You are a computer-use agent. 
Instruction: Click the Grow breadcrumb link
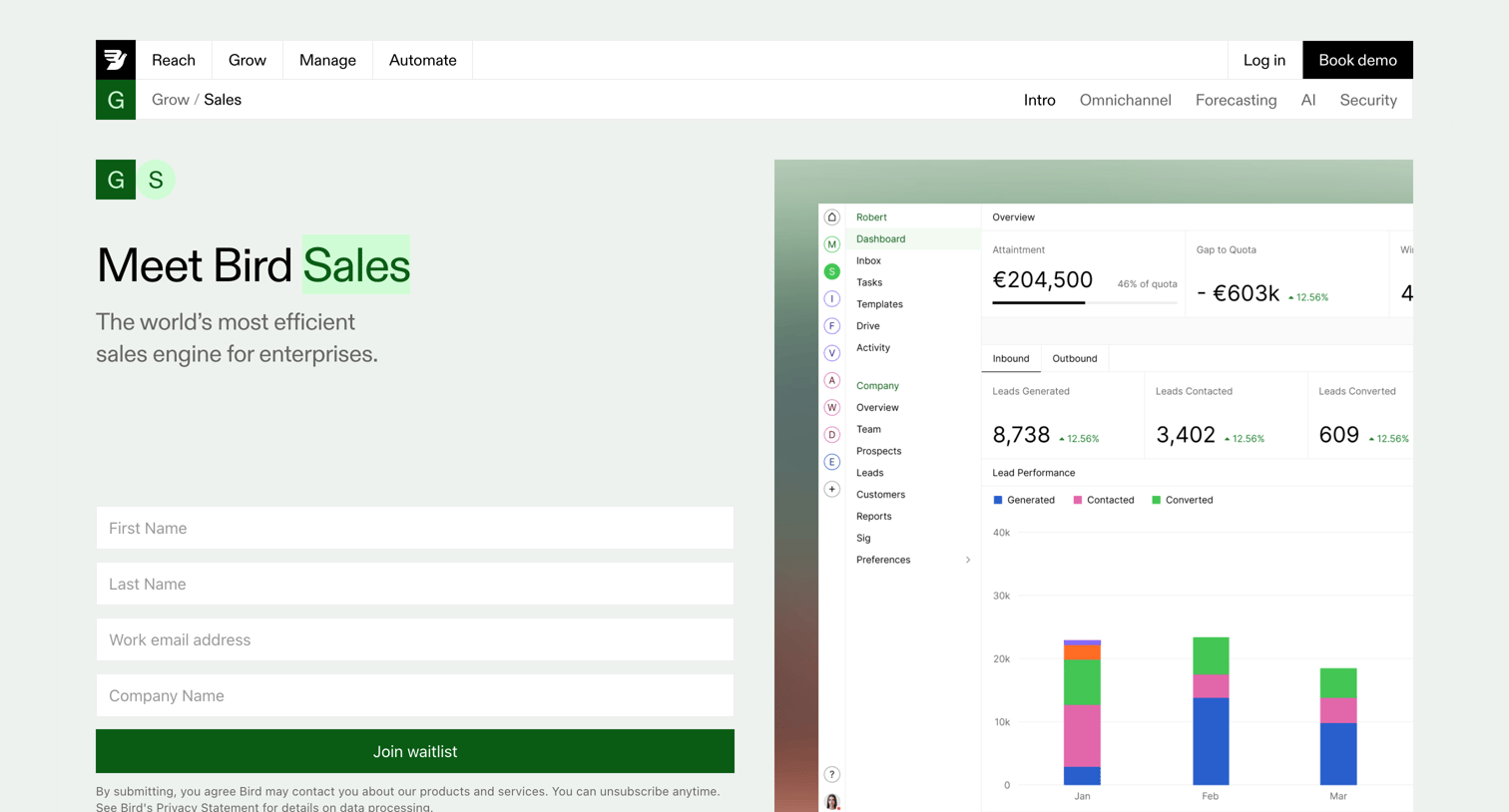point(171,100)
